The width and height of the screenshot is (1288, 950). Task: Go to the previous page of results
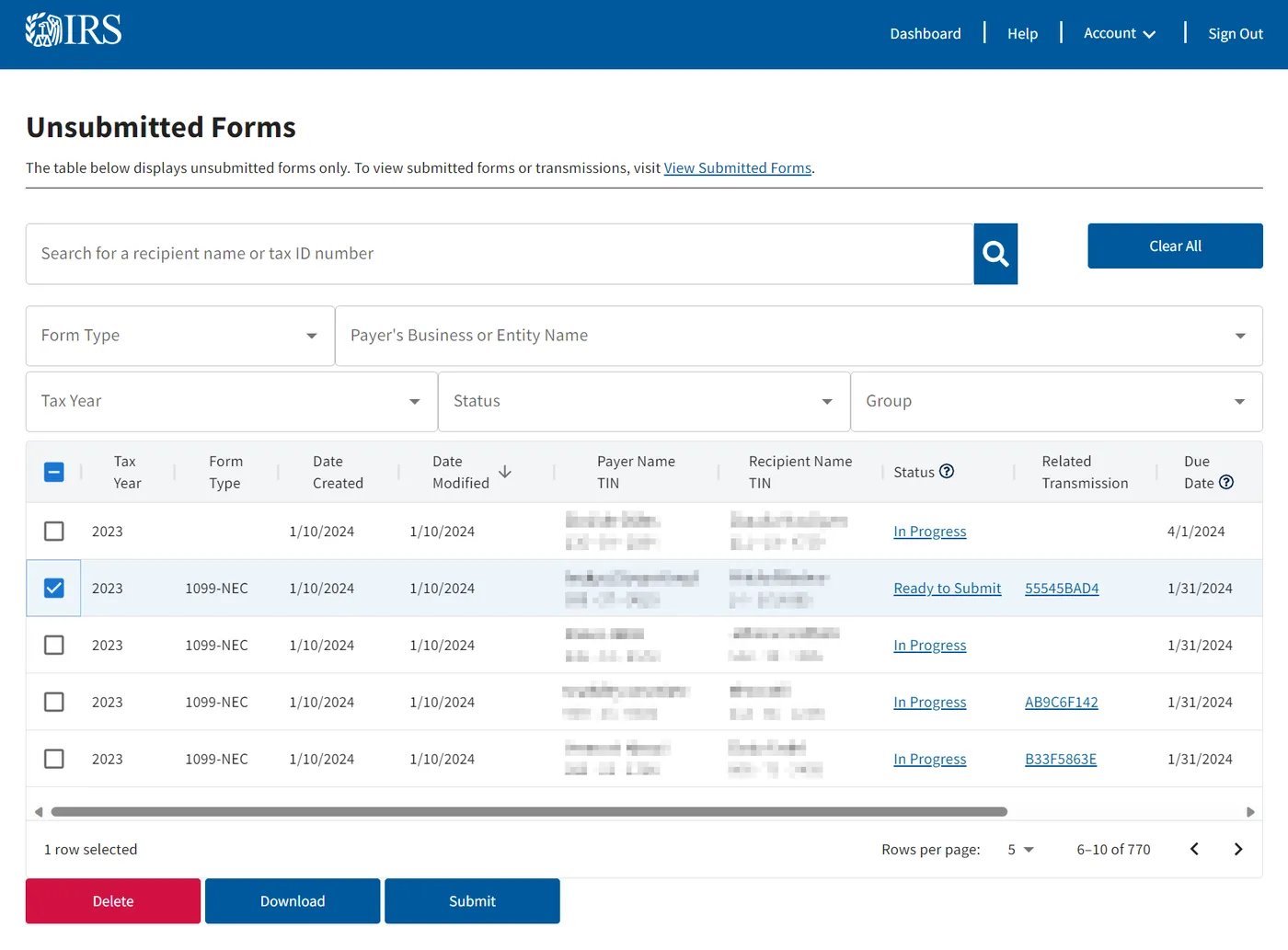pos(1194,849)
